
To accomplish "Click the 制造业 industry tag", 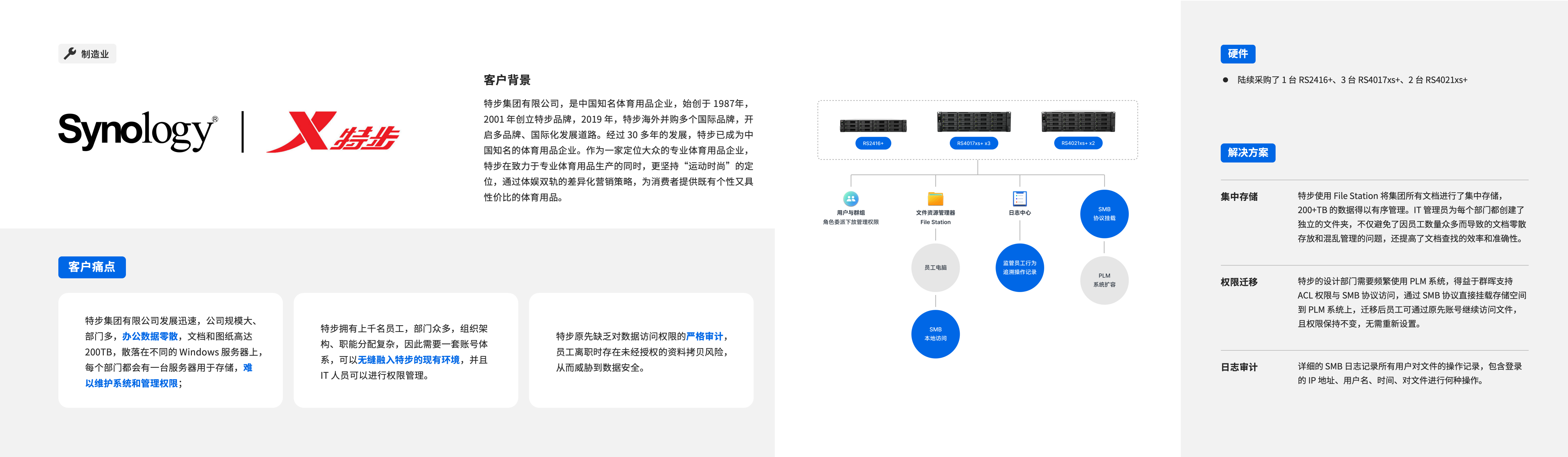I will pyautogui.click(x=87, y=54).
